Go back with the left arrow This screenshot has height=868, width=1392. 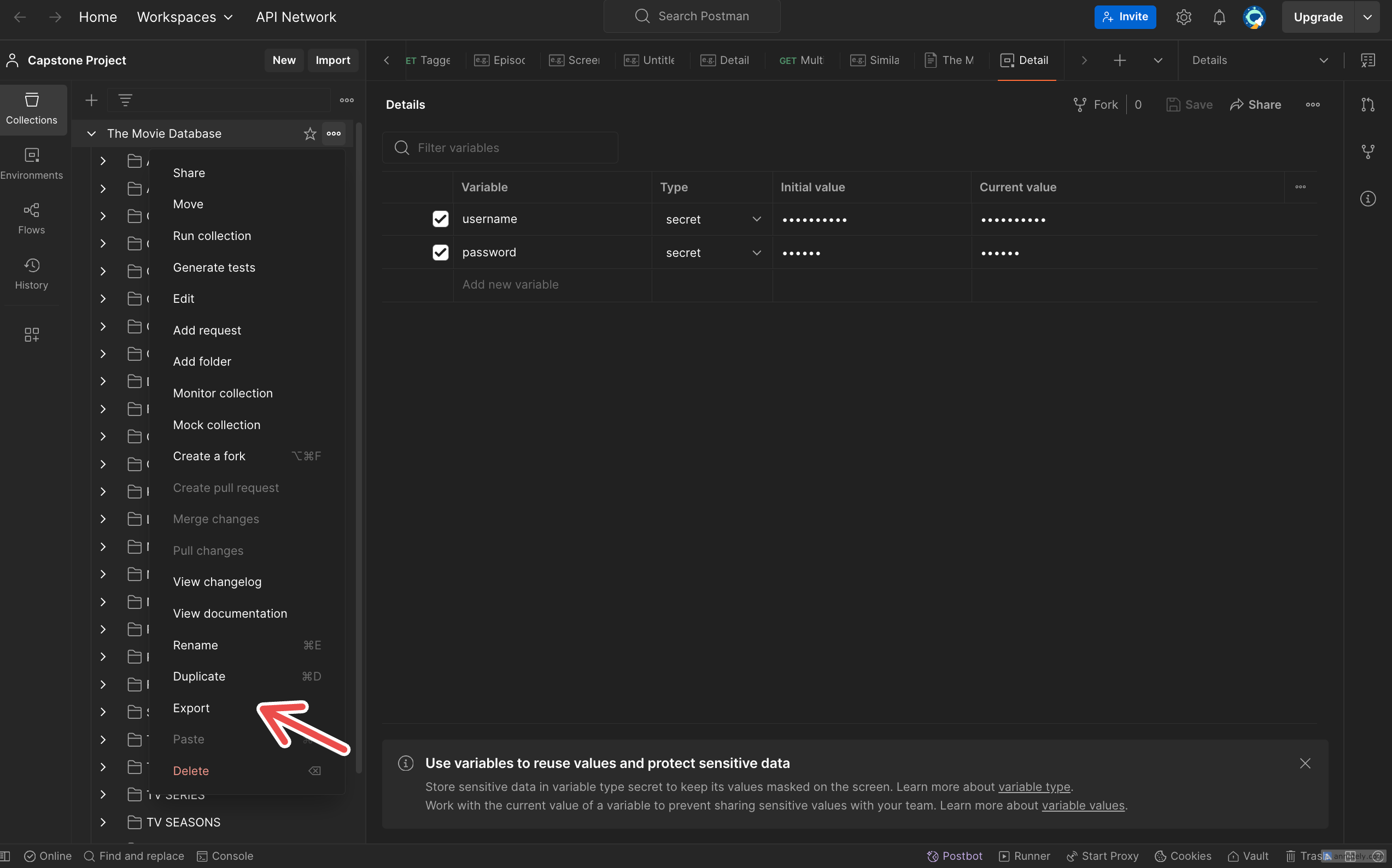tap(20, 17)
